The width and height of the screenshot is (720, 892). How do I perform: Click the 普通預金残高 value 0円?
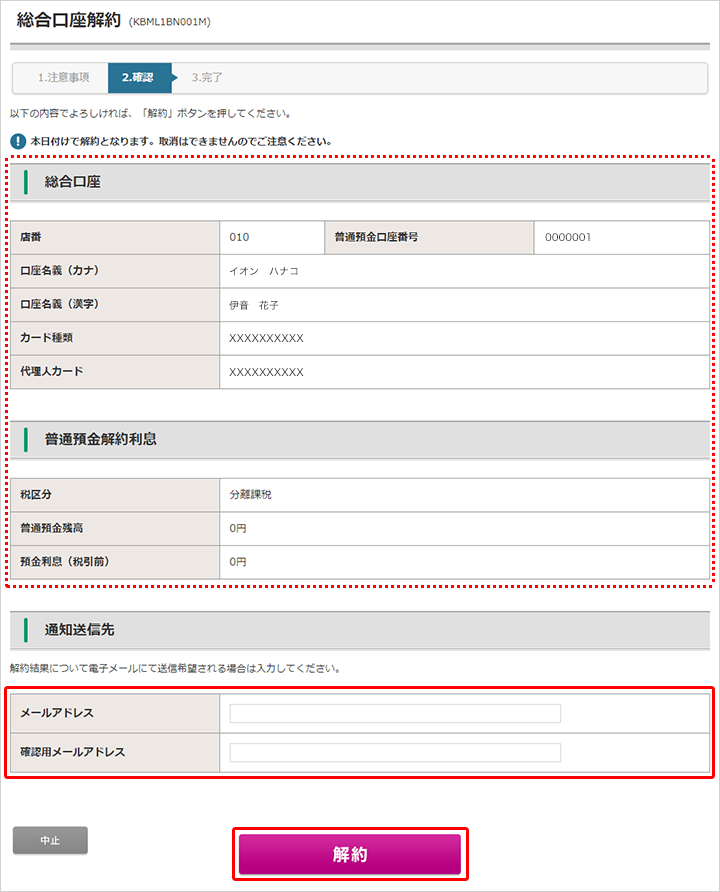(238, 528)
